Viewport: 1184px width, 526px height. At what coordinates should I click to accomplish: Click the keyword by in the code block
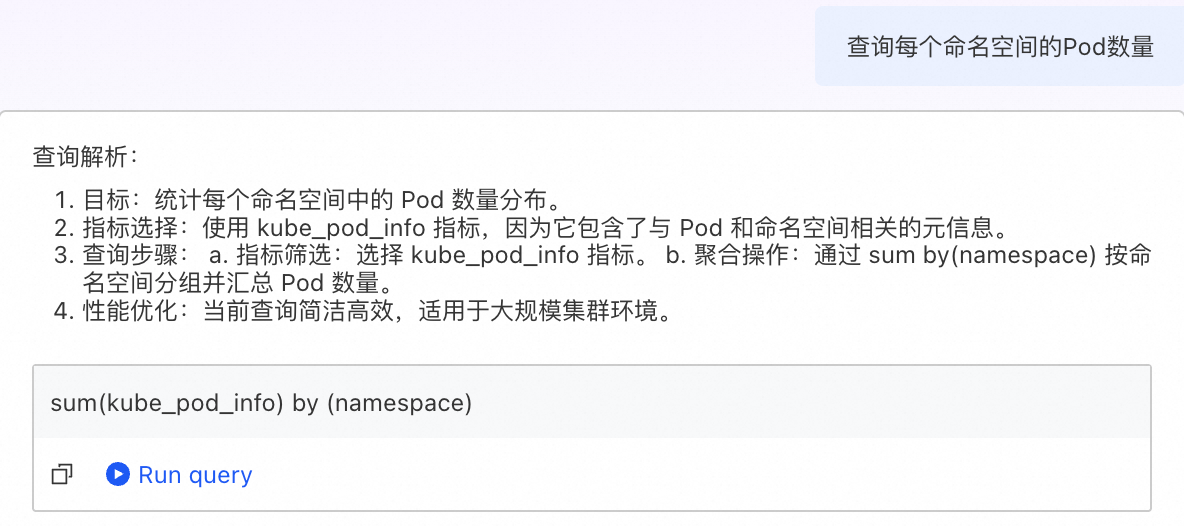305,404
